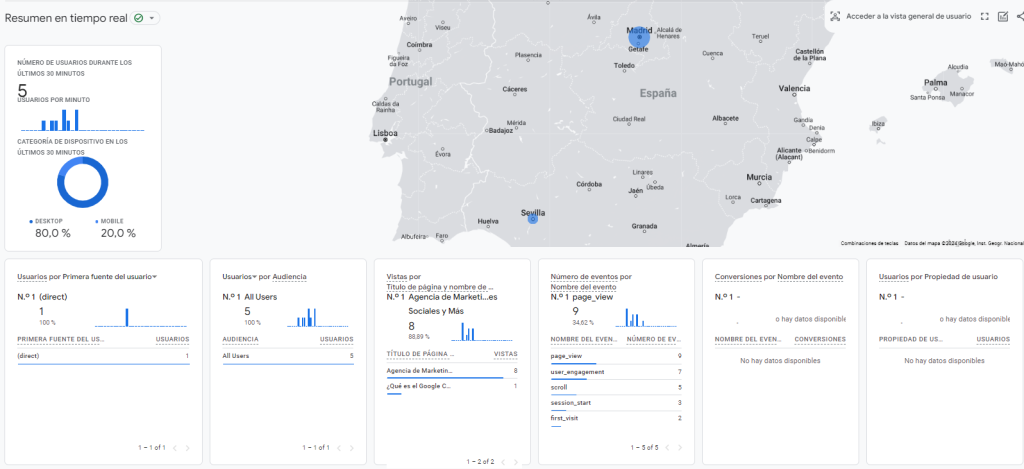1024x469 pixels.
Task: Open the Usuarios metric dropdown in Audiencia card
Action: [254, 276]
